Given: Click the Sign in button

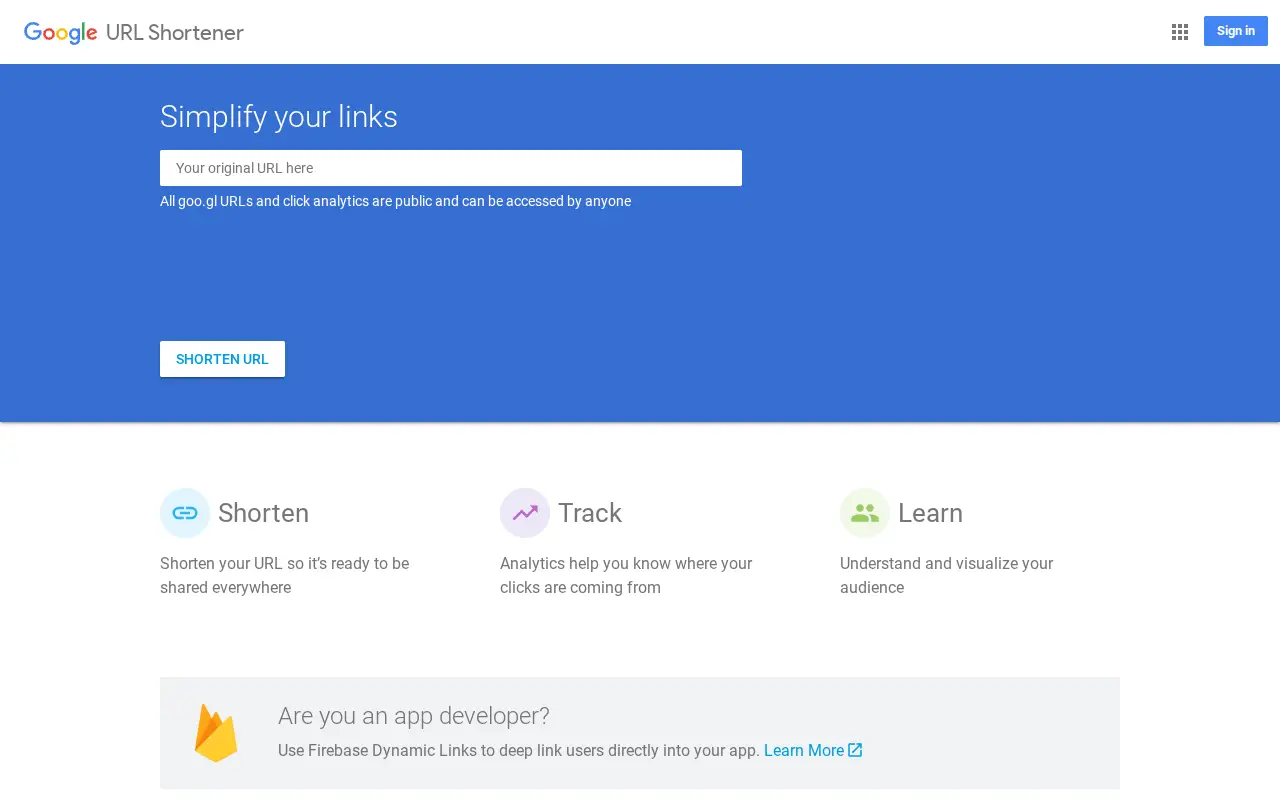Looking at the screenshot, I should pos(1236,31).
